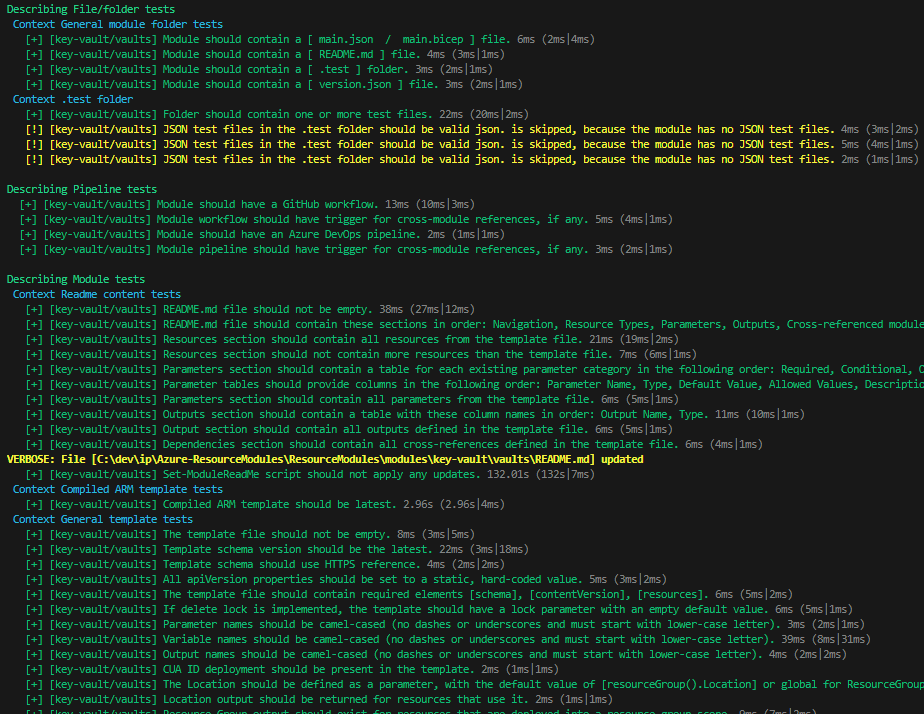Screen dimensions: 924x714
Task: Select the [+] marker for Output names camel-cased test
Action: coord(34,653)
